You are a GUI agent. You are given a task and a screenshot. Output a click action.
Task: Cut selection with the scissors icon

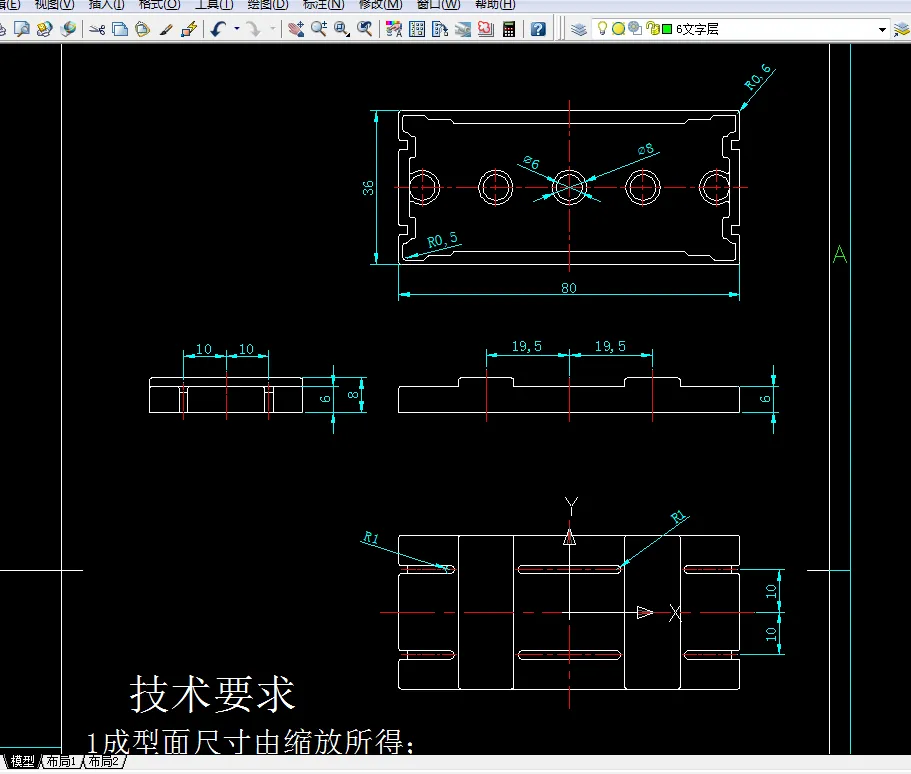97,29
